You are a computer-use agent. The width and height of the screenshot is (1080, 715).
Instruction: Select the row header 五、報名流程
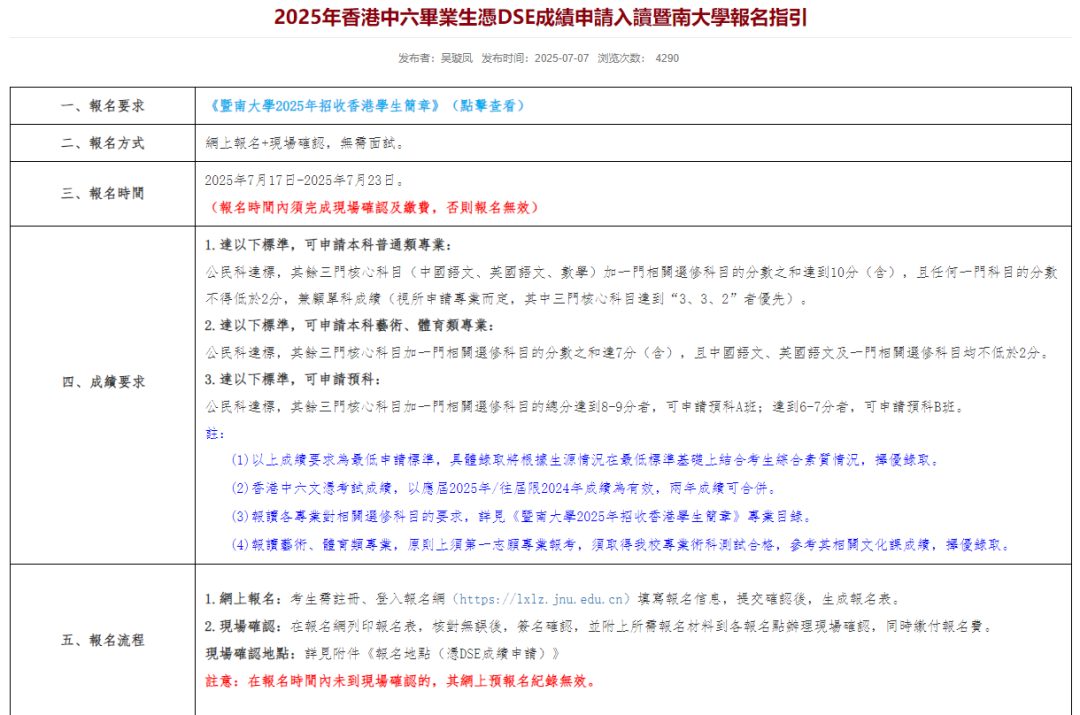(103, 640)
